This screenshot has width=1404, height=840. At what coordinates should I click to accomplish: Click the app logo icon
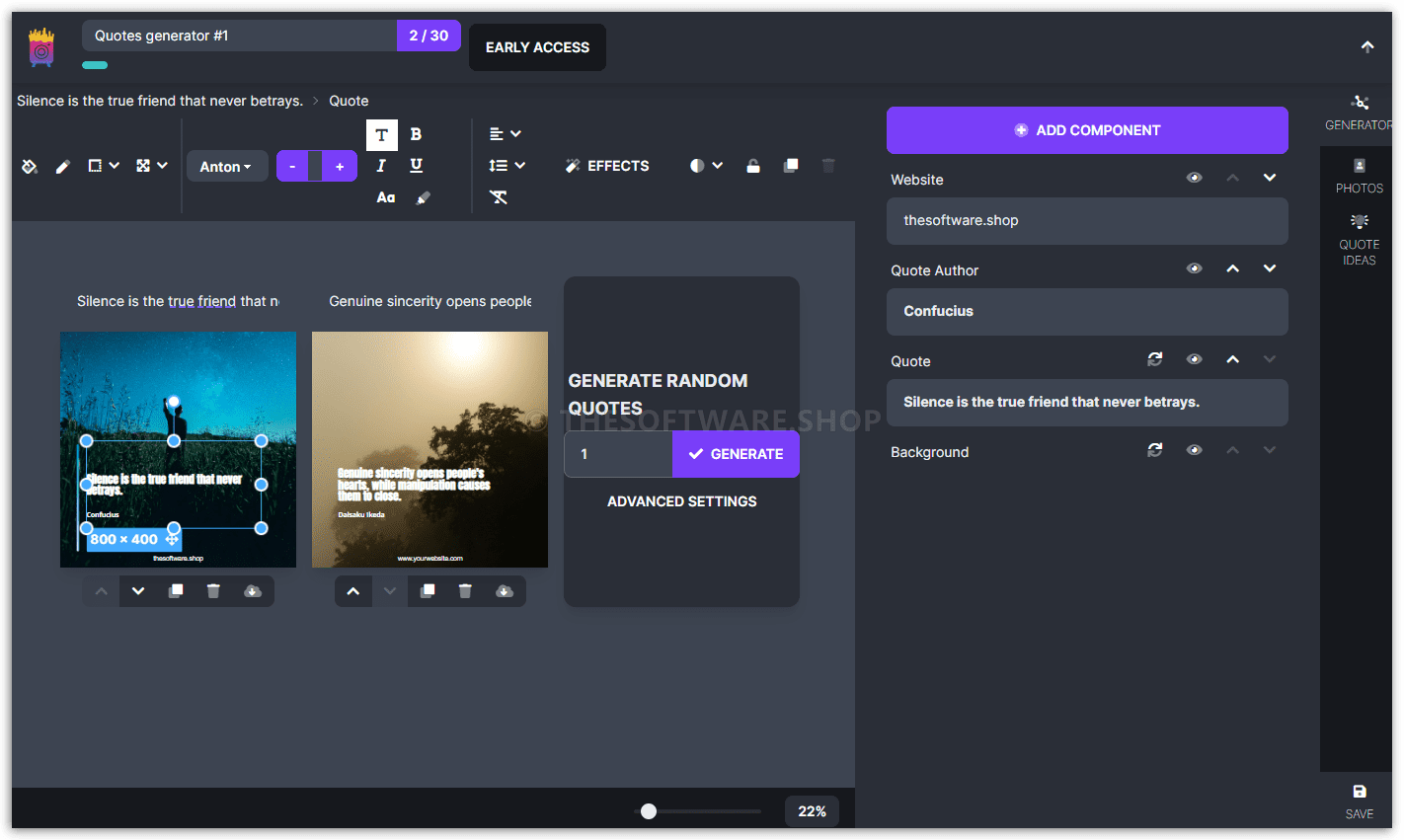click(41, 47)
